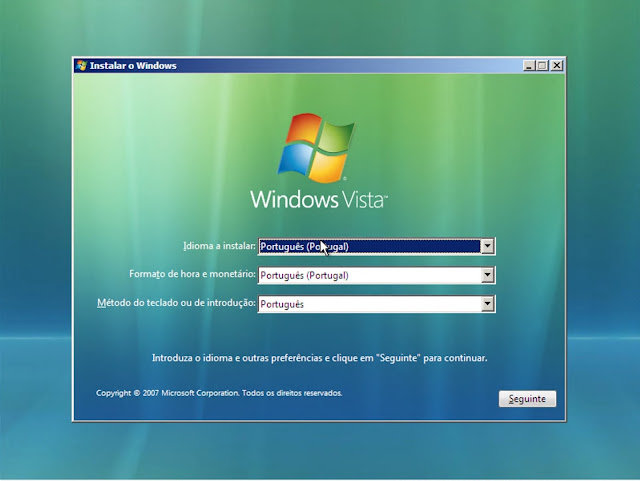Click the 'Introduza o idioma' instruction text
The width and height of the screenshot is (640, 481).
coord(320,358)
